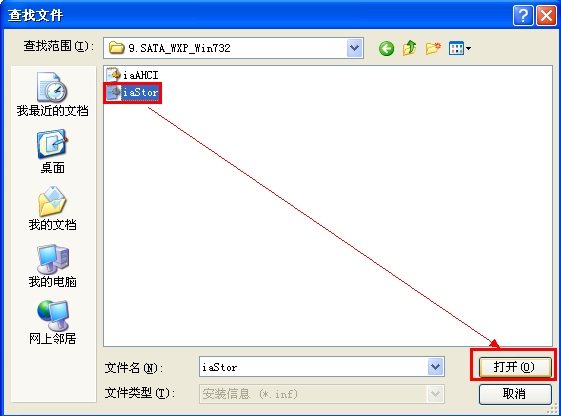
Task: Click the question mark help button
Action: [x=523, y=16]
